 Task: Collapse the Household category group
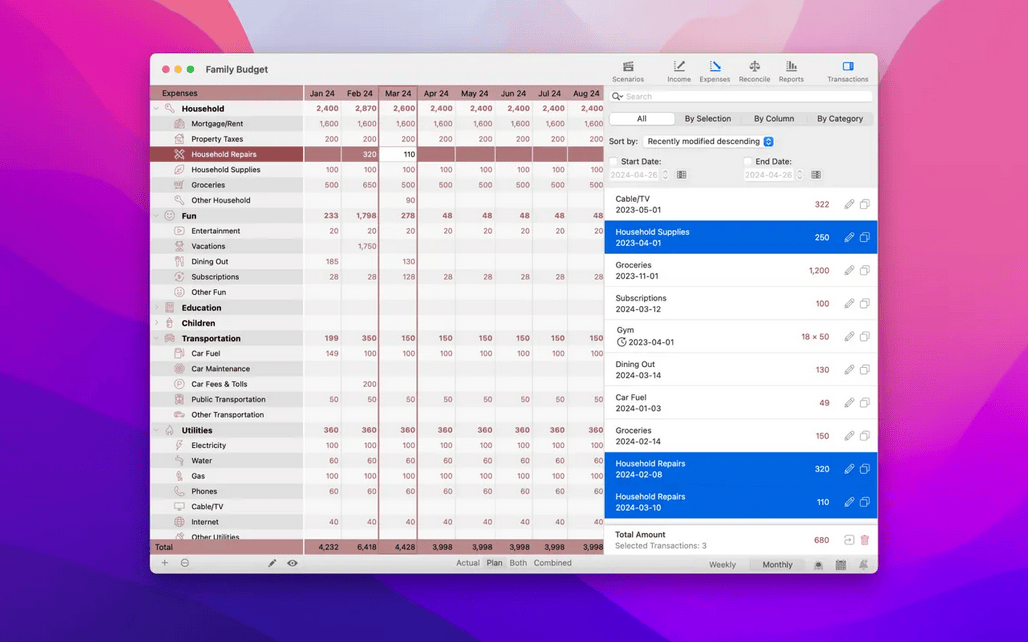[x=157, y=109]
